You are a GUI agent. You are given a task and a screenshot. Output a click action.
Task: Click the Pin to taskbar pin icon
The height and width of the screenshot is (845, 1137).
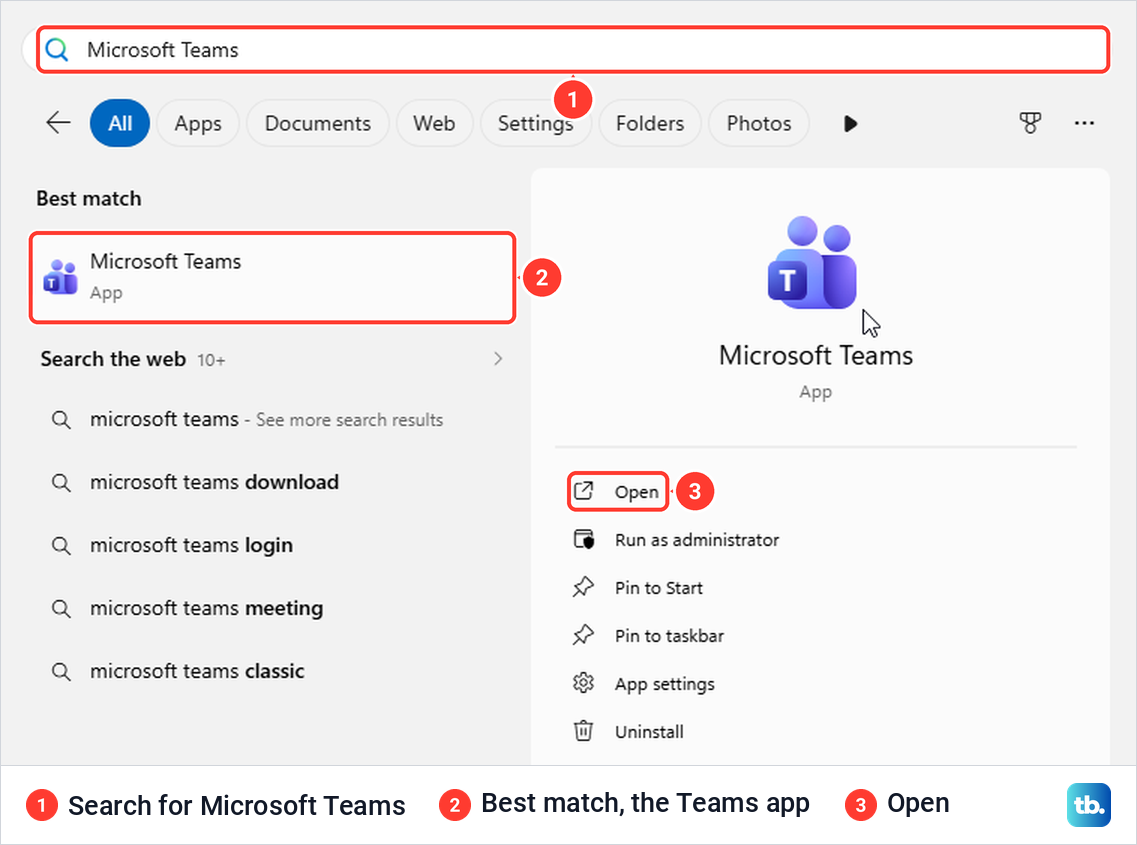584,635
